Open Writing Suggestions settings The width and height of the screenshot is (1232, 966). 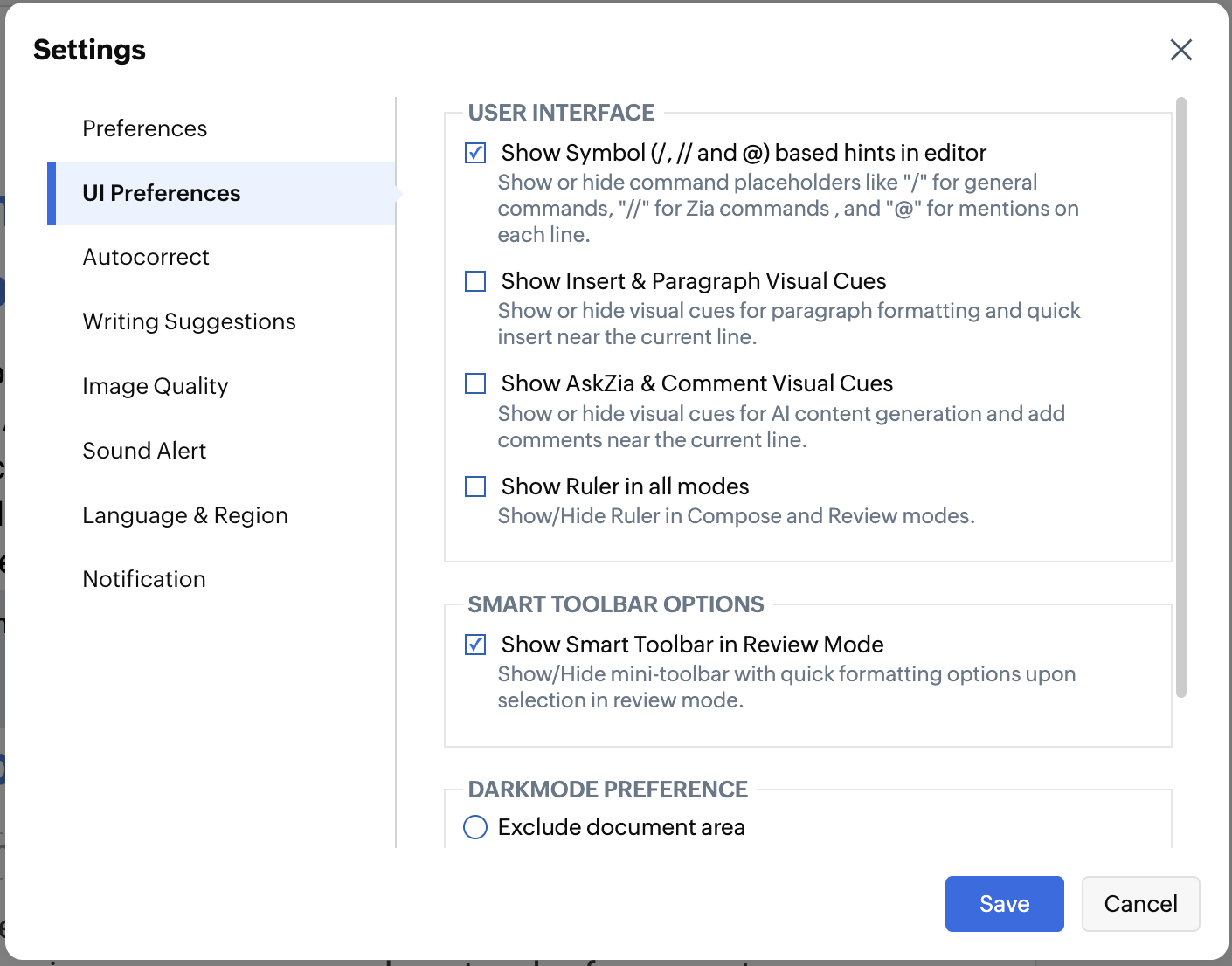(x=190, y=321)
